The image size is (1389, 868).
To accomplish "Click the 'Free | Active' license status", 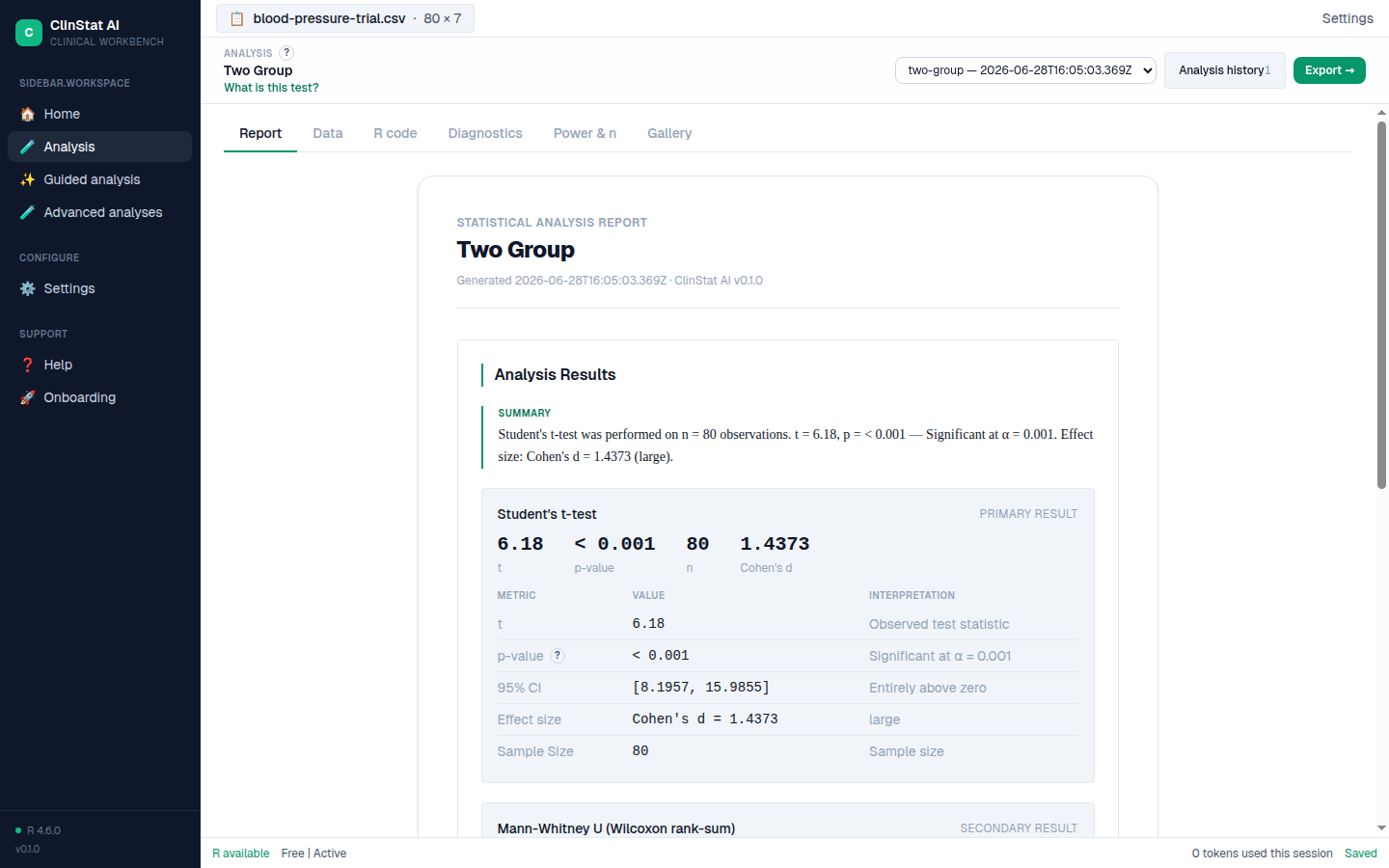I will click(313, 854).
